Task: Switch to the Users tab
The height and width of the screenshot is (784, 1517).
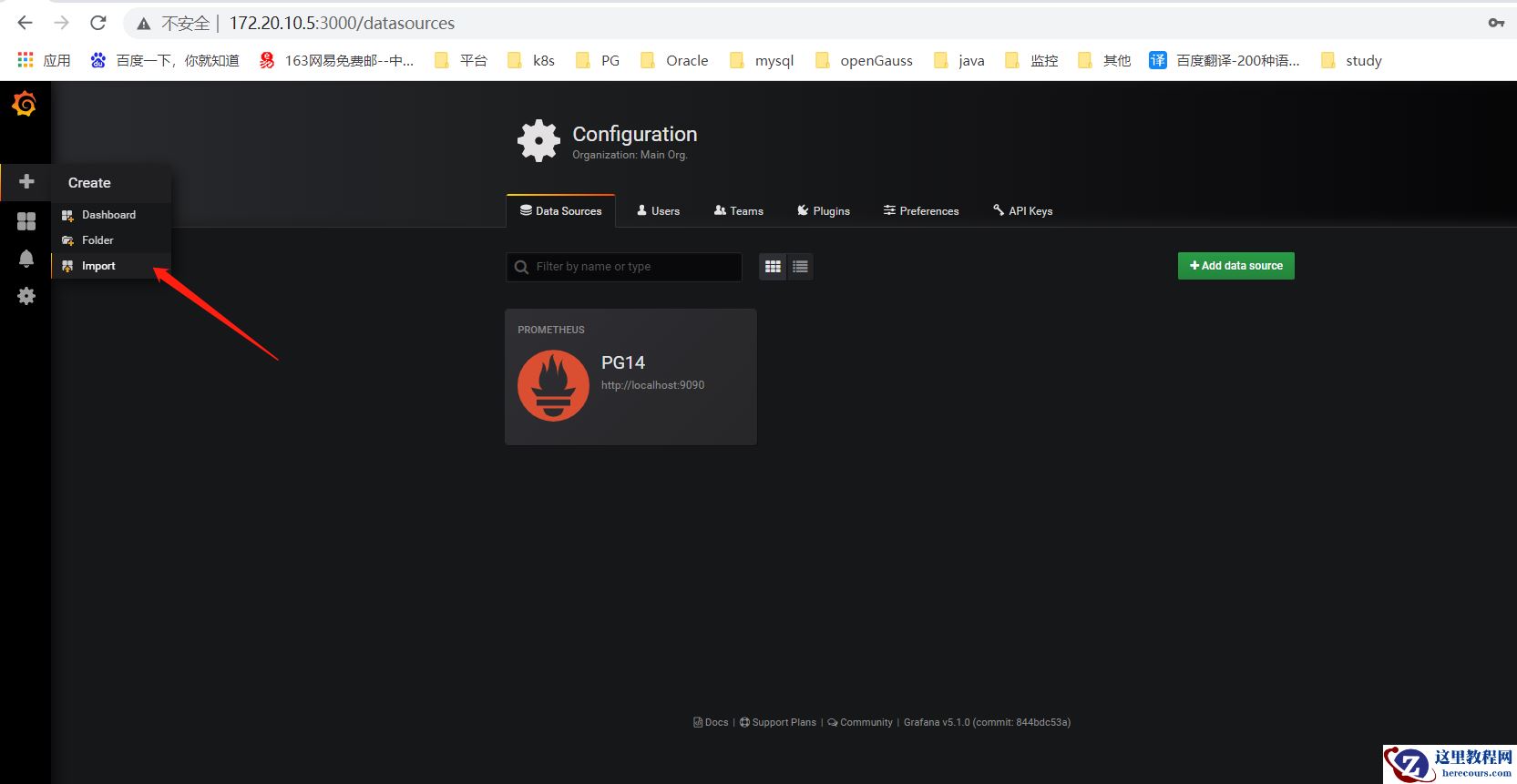Action: tap(658, 211)
